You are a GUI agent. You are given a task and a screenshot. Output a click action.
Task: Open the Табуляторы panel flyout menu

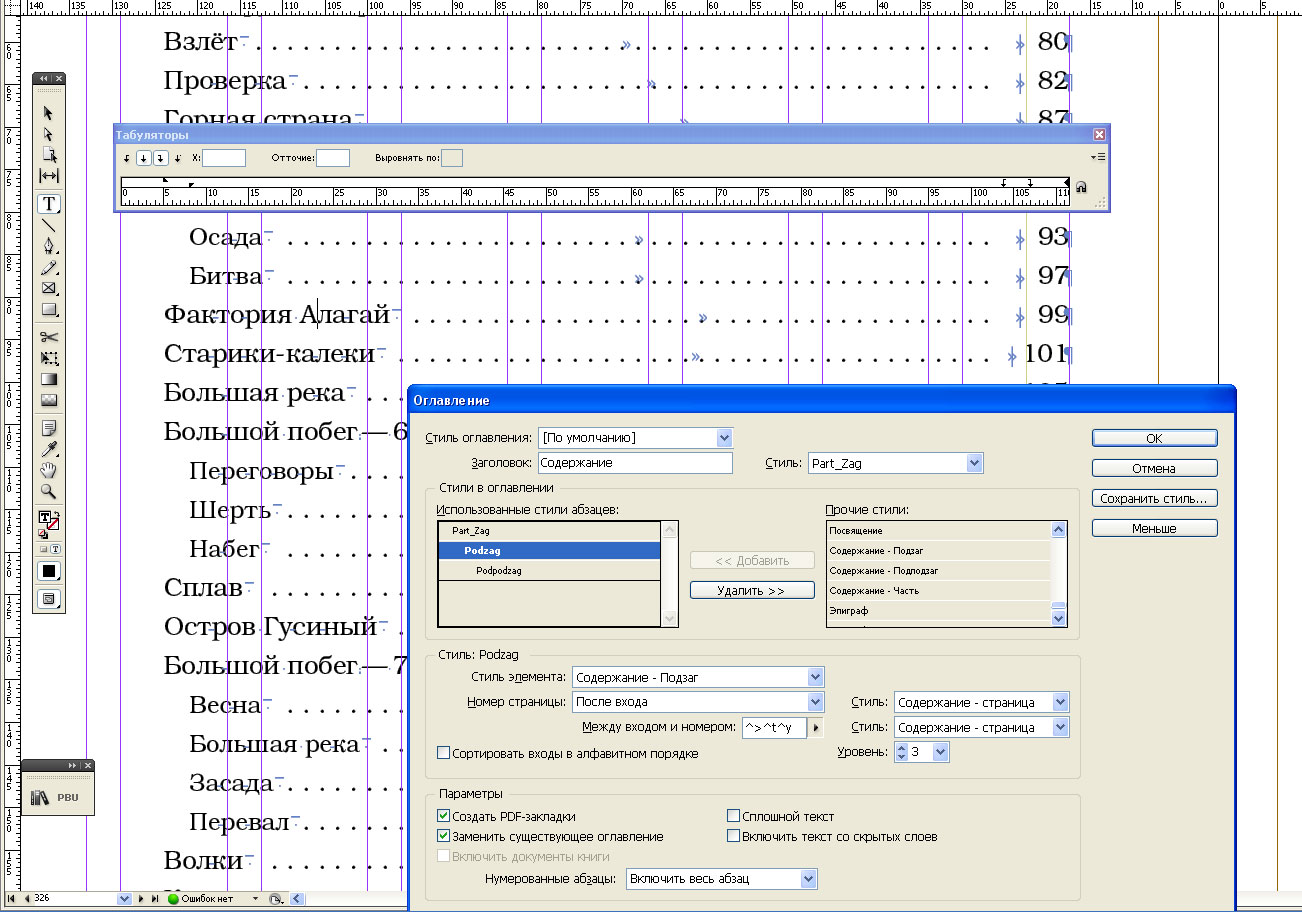[1099, 157]
